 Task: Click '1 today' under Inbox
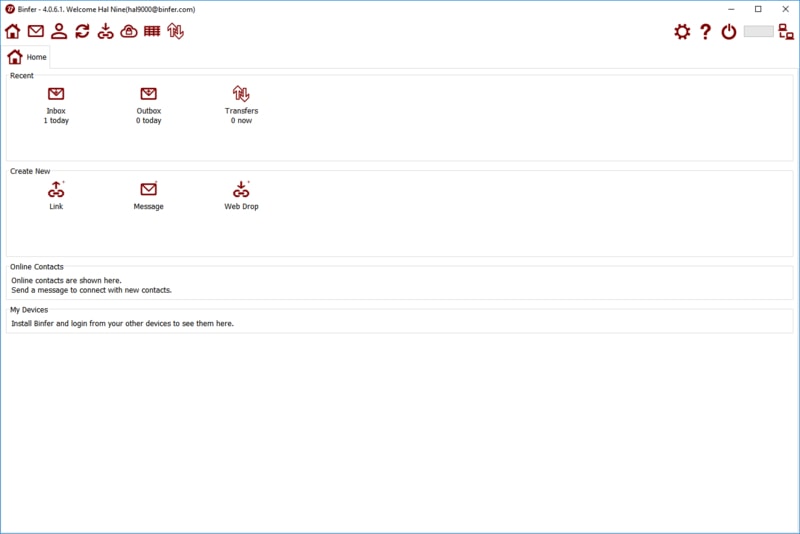click(56, 120)
